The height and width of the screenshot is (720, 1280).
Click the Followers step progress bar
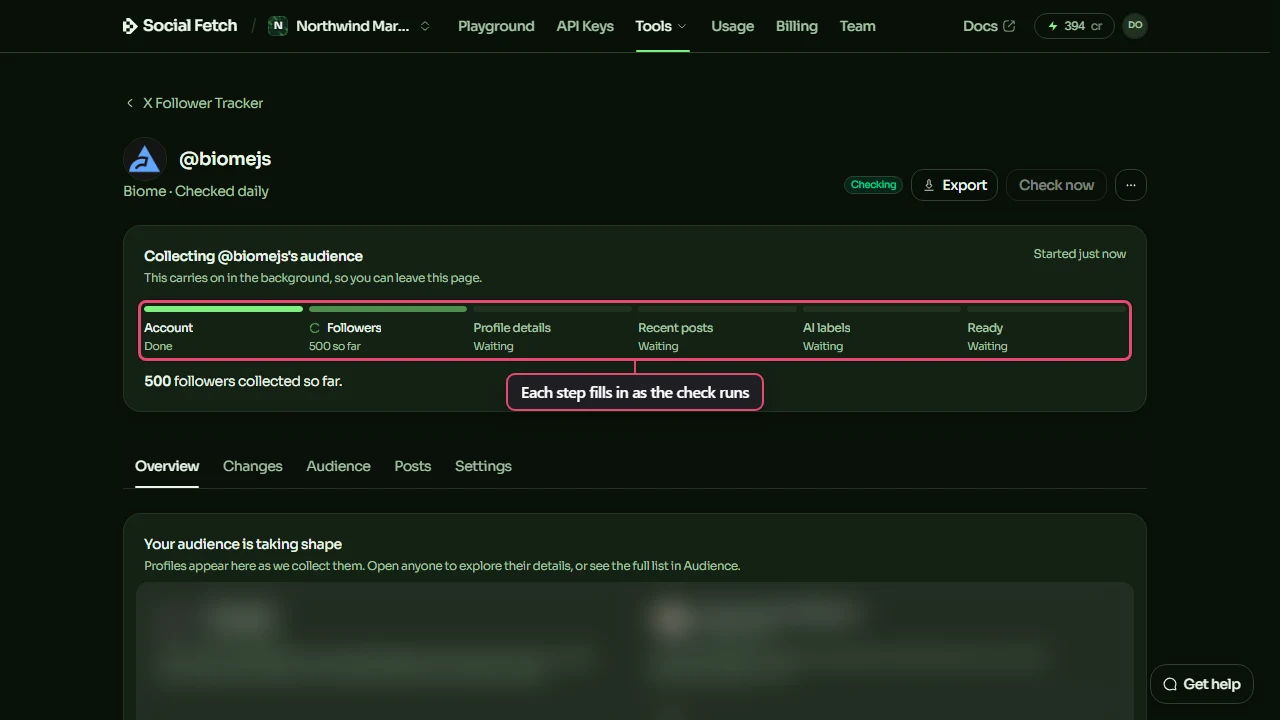(388, 309)
